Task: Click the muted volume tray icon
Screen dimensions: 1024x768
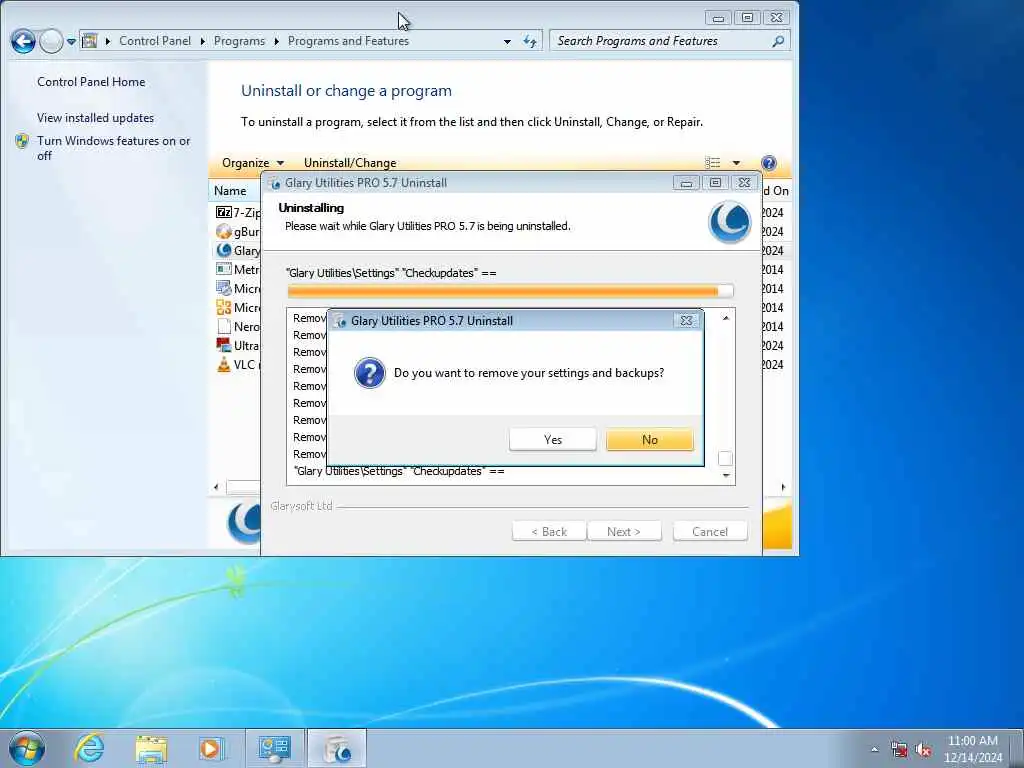Action: pos(923,750)
